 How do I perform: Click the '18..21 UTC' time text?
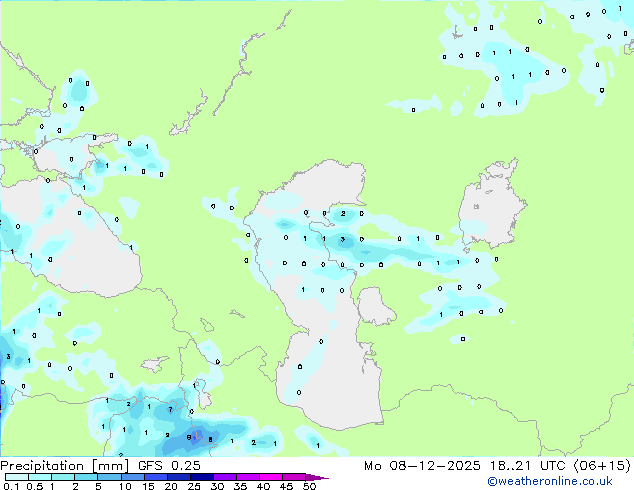(x=528, y=466)
